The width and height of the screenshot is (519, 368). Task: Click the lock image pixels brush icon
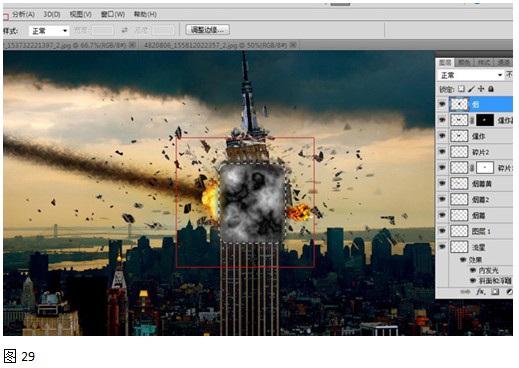tap(471, 89)
